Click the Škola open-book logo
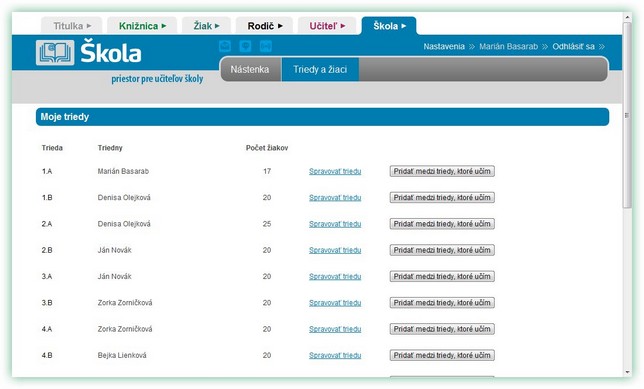This screenshot has height=389, width=644. click(55, 53)
